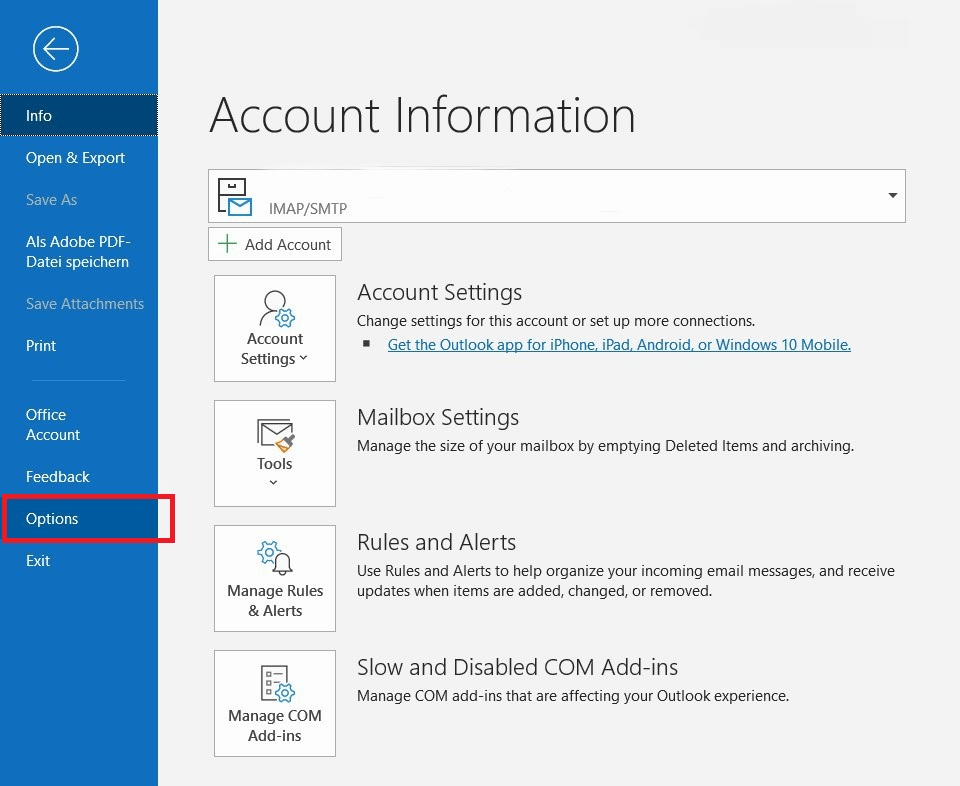
Task: Select the Feedback menu item
Action: point(79,476)
